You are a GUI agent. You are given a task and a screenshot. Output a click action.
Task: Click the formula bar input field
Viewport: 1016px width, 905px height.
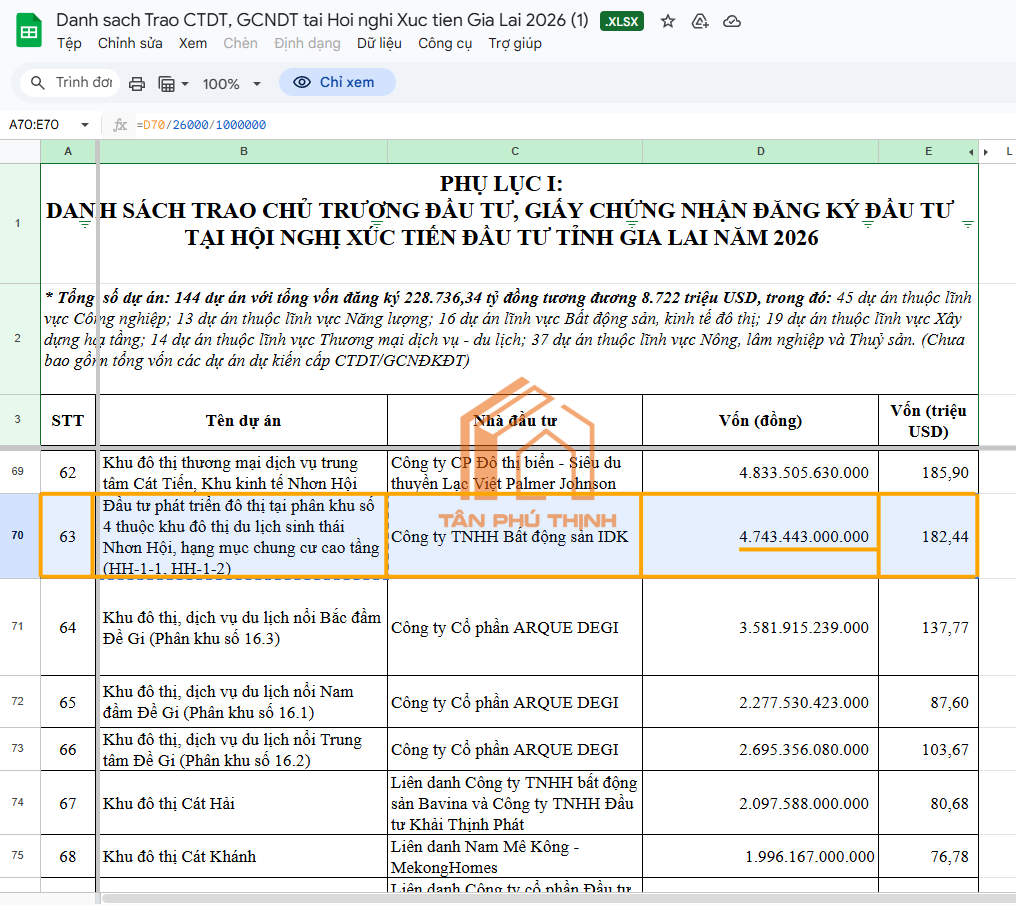coord(570,124)
